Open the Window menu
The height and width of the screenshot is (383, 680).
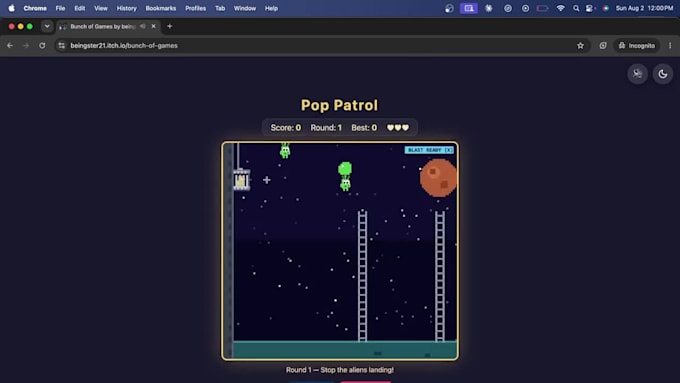pos(245,8)
